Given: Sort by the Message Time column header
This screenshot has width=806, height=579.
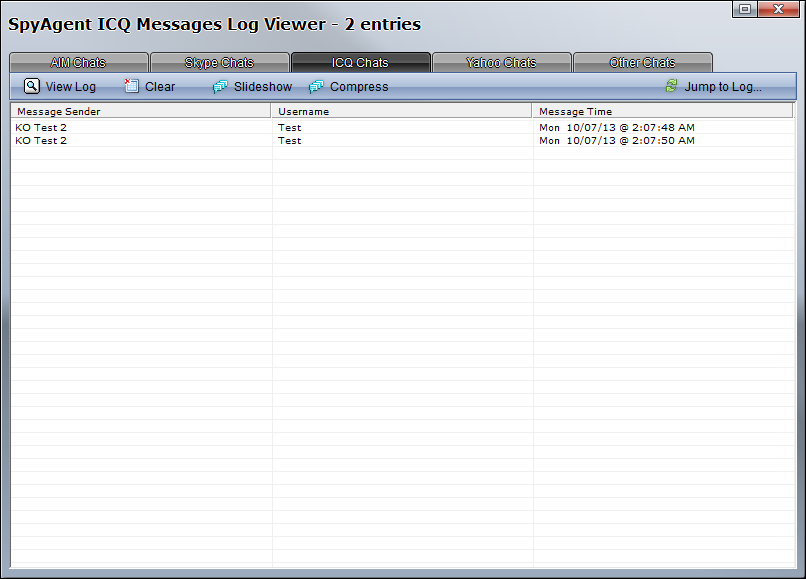Looking at the screenshot, I should click(662, 111).
